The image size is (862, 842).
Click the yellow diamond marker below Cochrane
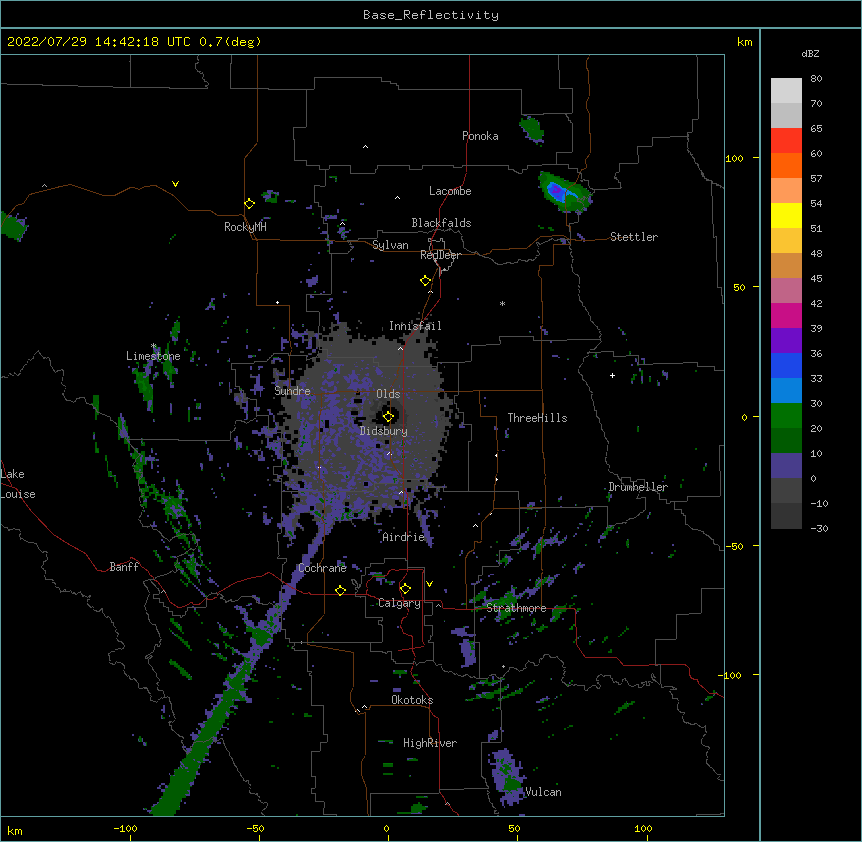pos(340,590)
